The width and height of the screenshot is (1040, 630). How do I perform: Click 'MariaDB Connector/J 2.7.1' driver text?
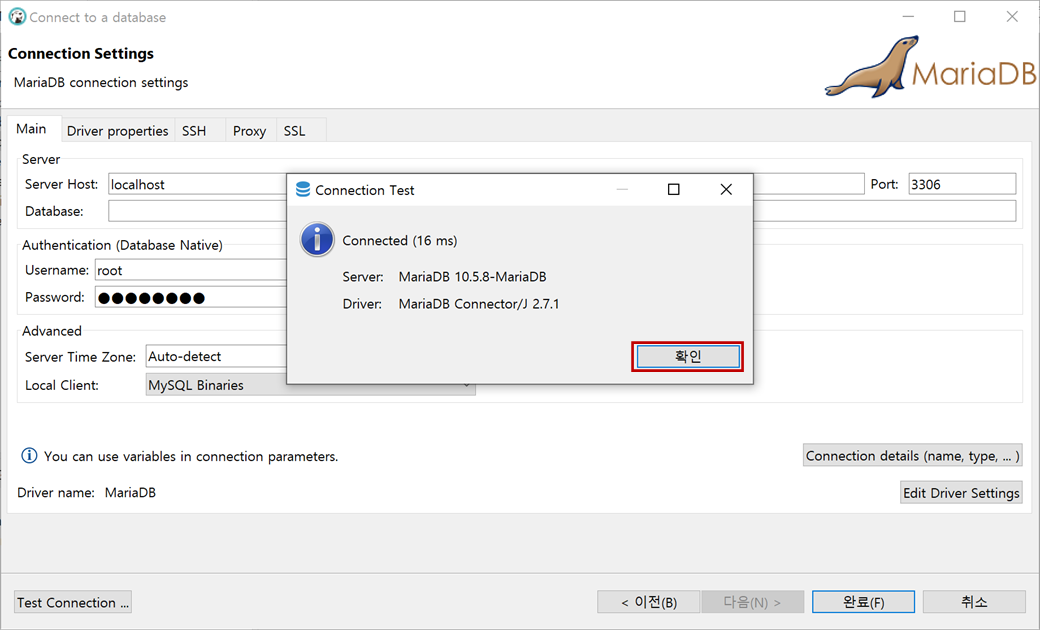pyautogui.click(x=479, y=304)
